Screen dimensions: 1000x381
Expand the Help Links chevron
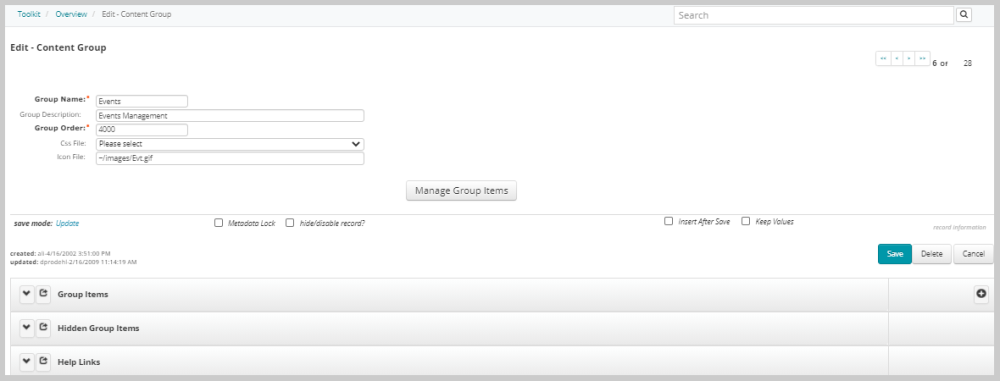point(26,362)
